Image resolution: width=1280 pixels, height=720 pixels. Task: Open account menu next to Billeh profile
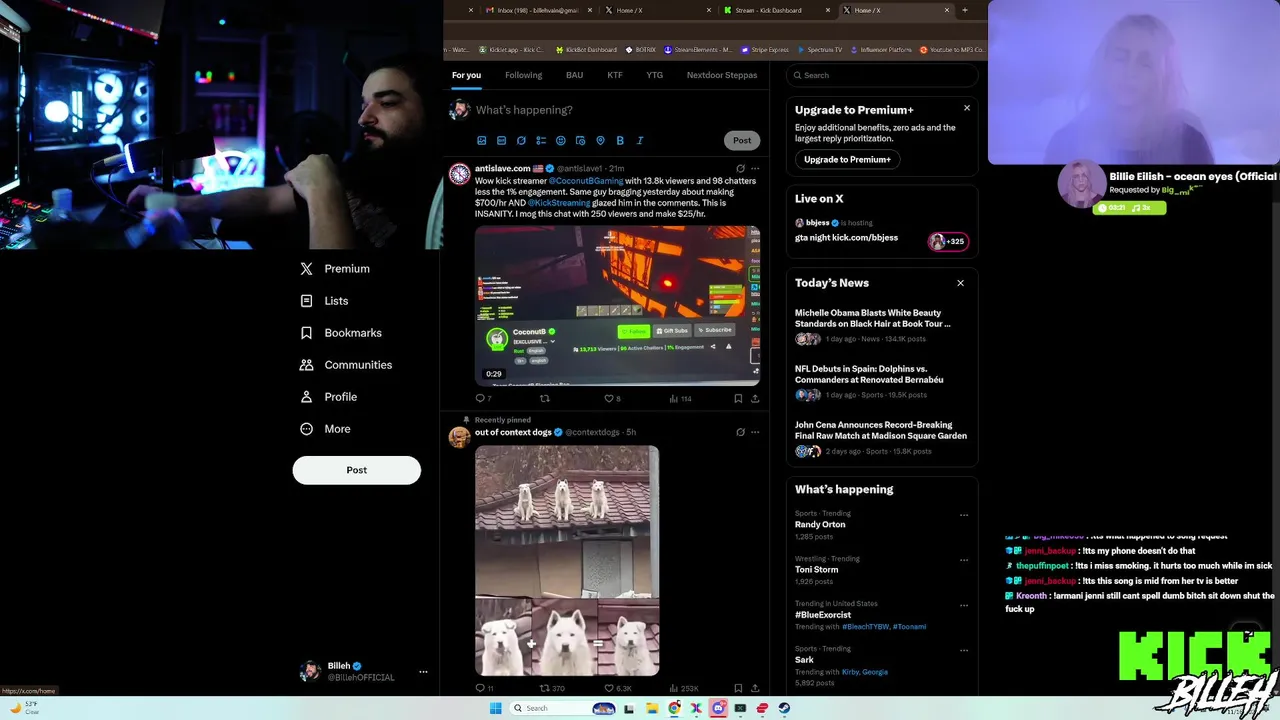tap(423, 671)
